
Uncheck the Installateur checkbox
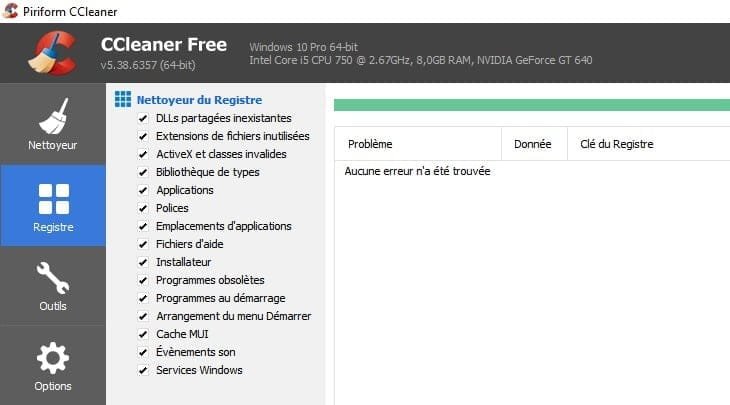(143, 262)
